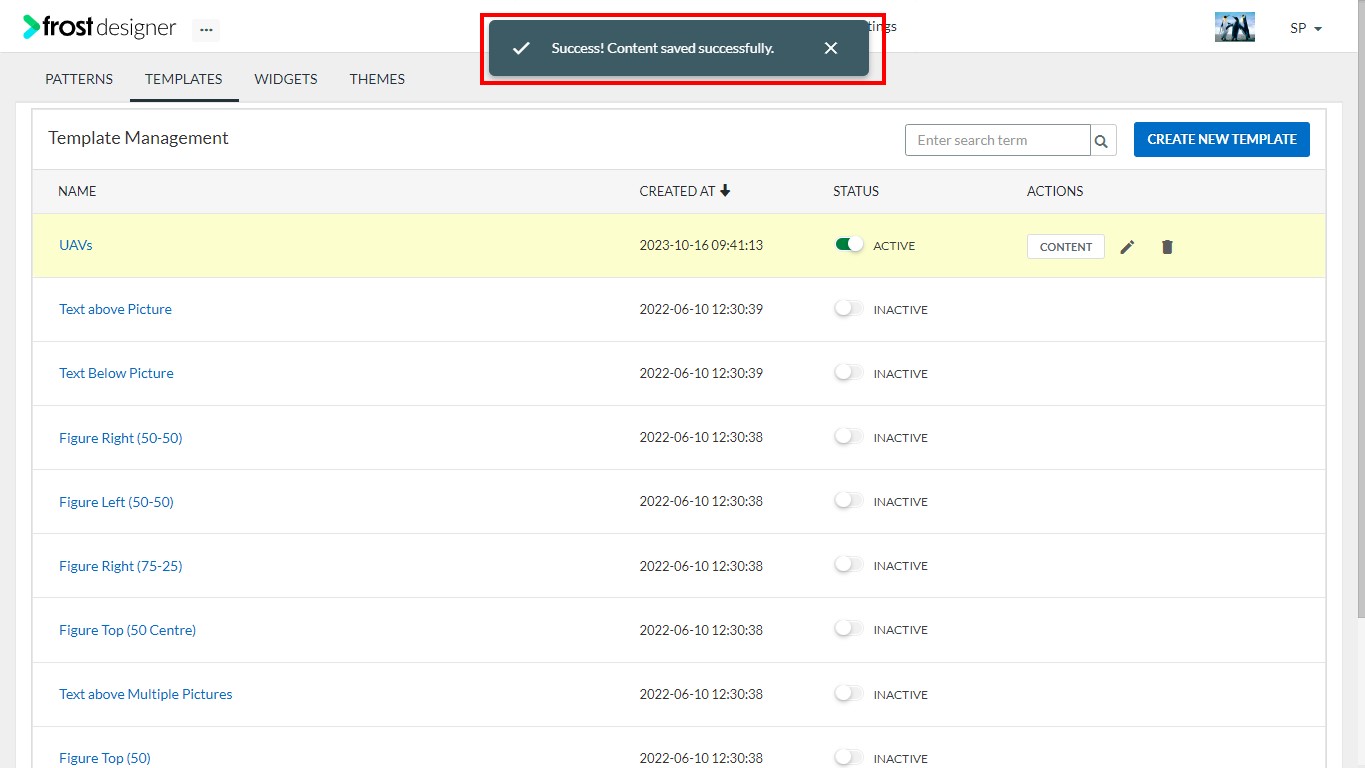Enable the Text Below Picture toggle
Screen dimensions: 1365x768
point(849,373)
